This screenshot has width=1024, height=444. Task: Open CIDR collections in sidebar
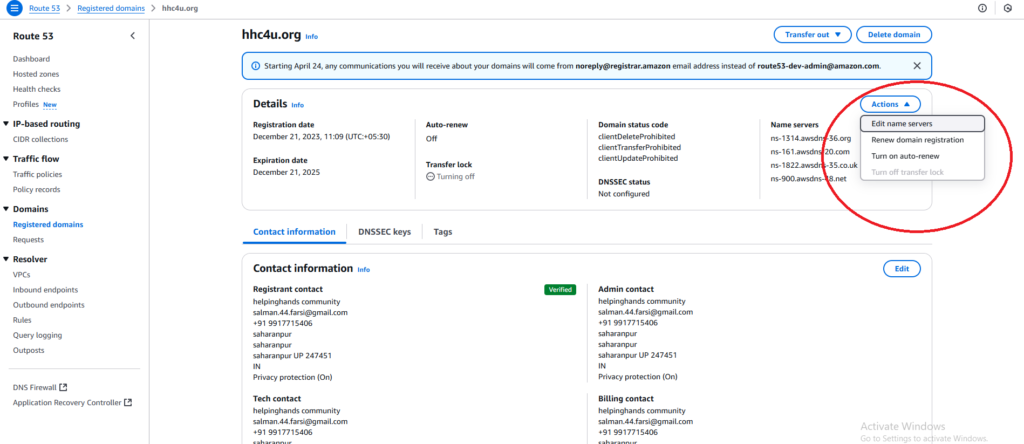coord(40,139)
